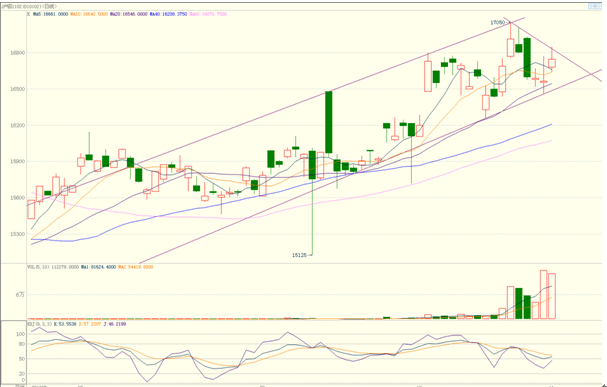Image resolution: width=607 pixels, height=387 pixels.
Task: Click the 15126 low price label
Action: click(x=299, y=255)
